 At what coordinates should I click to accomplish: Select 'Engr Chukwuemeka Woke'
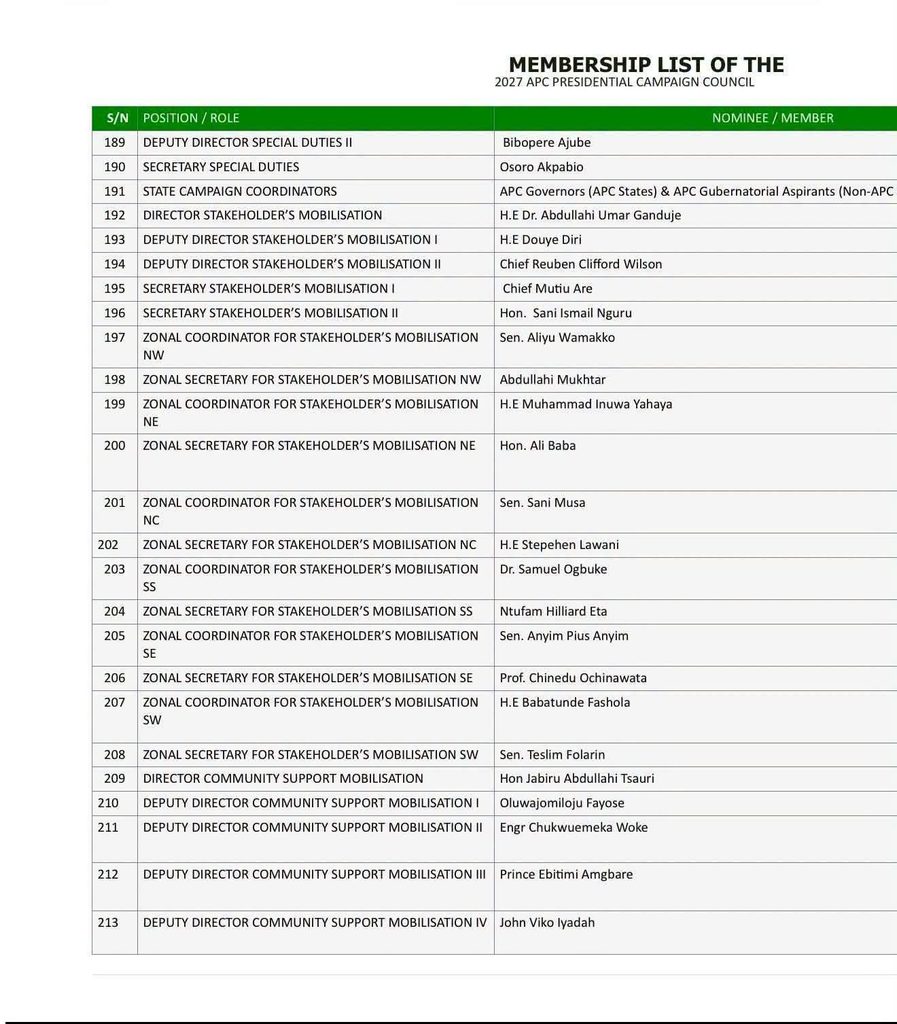(x=574, y=827)
